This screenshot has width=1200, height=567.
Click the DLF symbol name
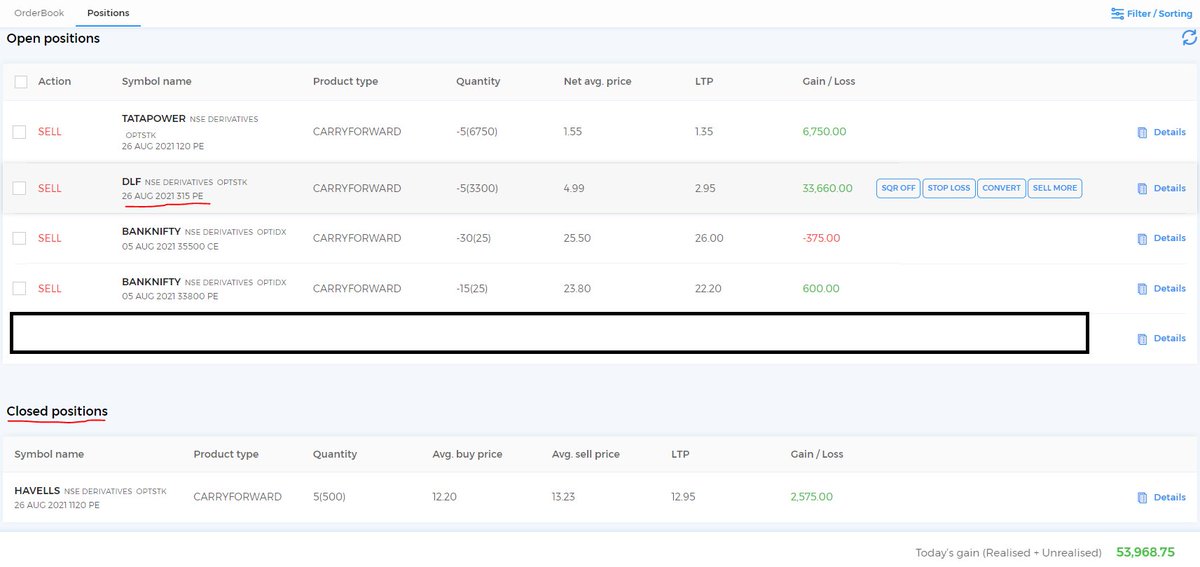(131, 181)
